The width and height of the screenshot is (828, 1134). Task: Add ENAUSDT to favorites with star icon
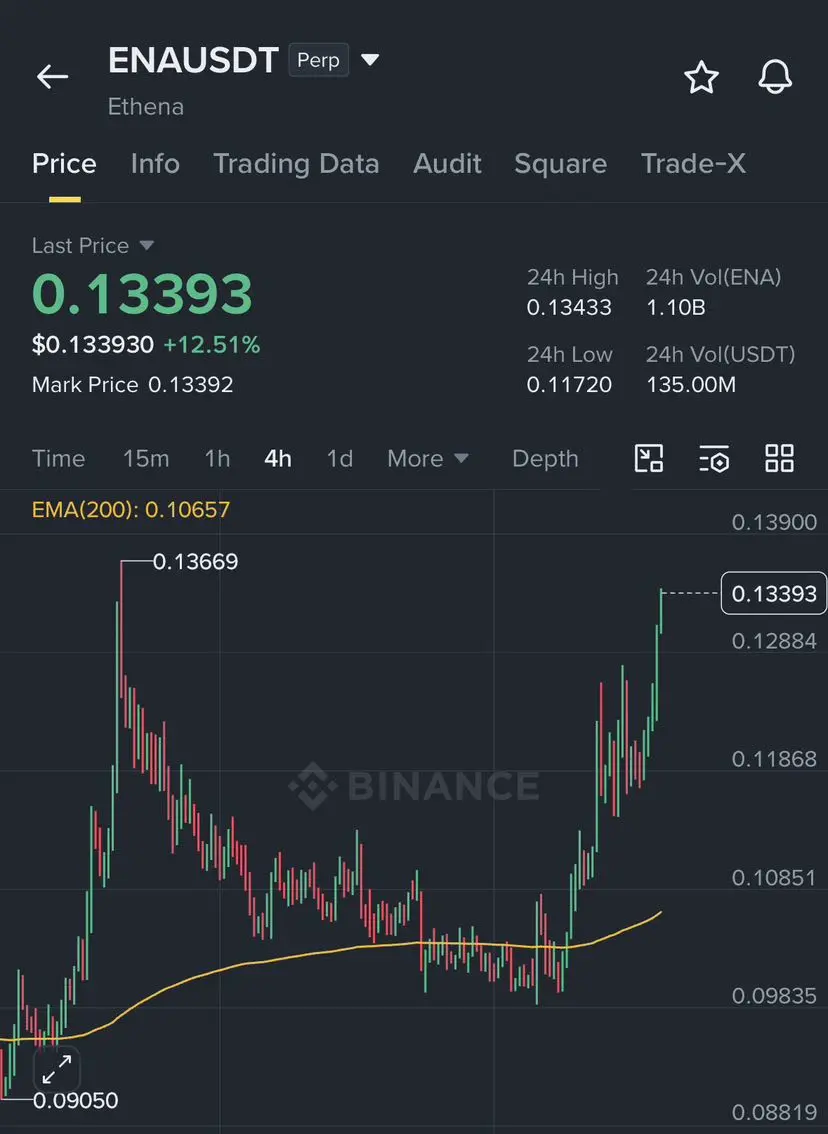tap(701, 77)
